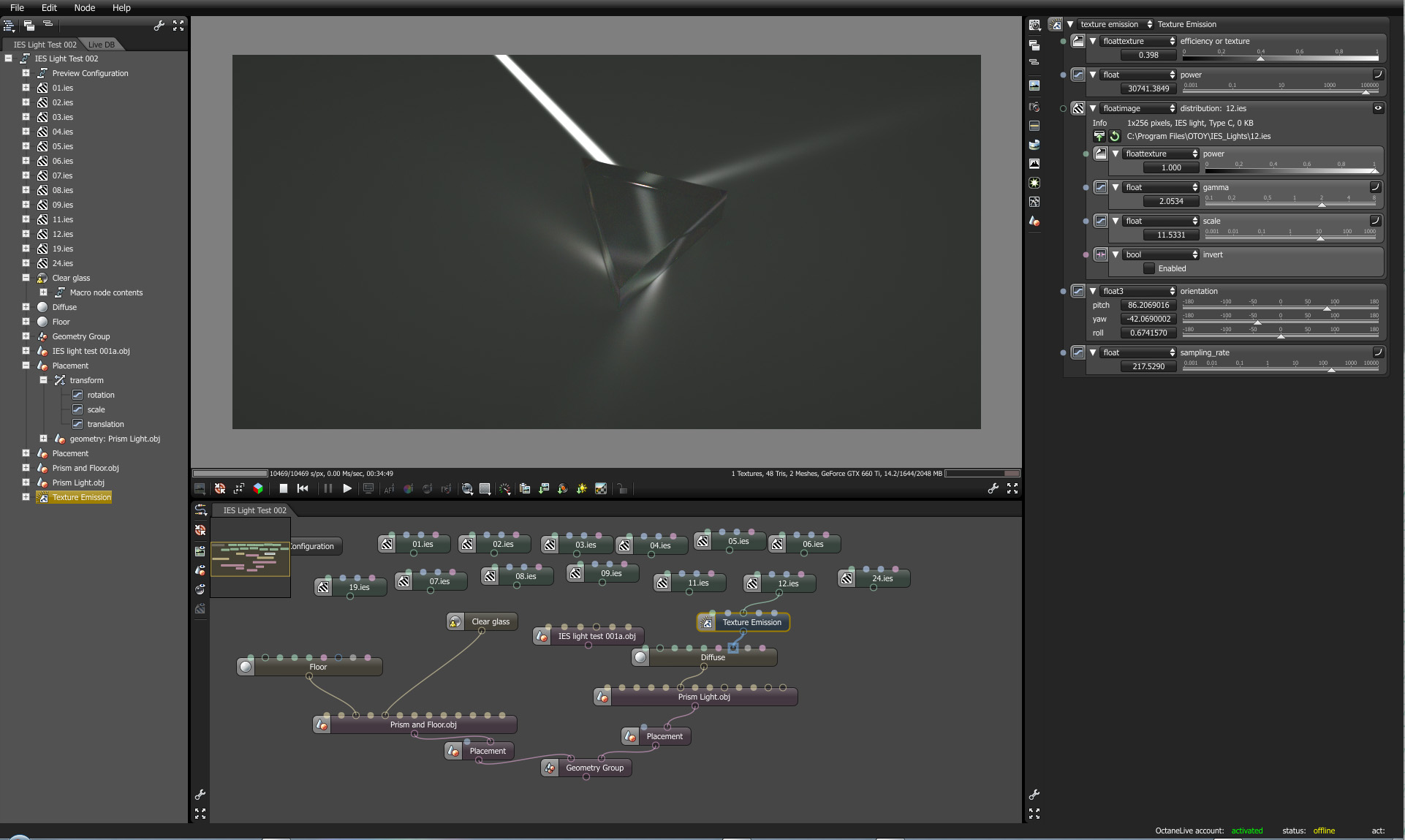
Task: Toggle the invert Enabled checkbox
Action: tap(1149, 268)
